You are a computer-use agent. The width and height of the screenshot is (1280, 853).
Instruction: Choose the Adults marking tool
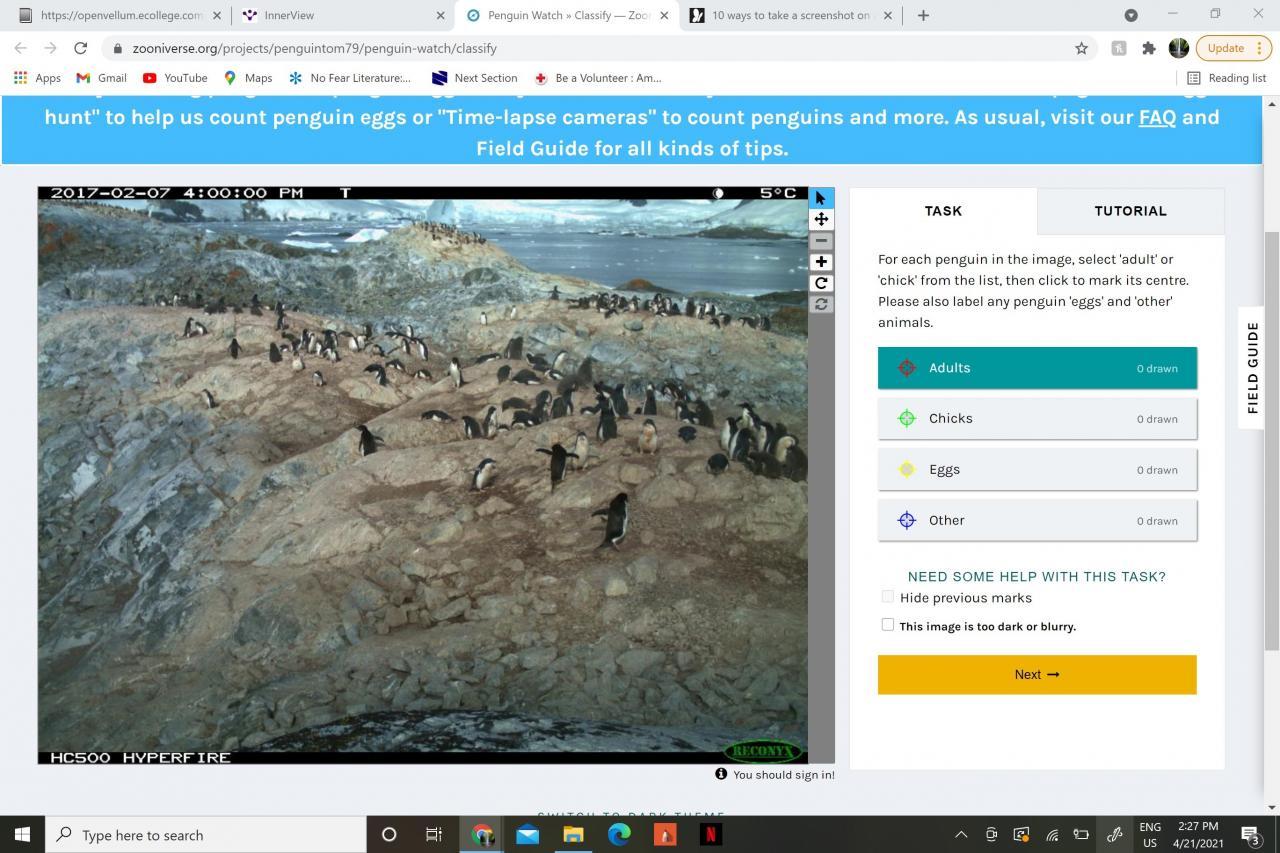1037,368
